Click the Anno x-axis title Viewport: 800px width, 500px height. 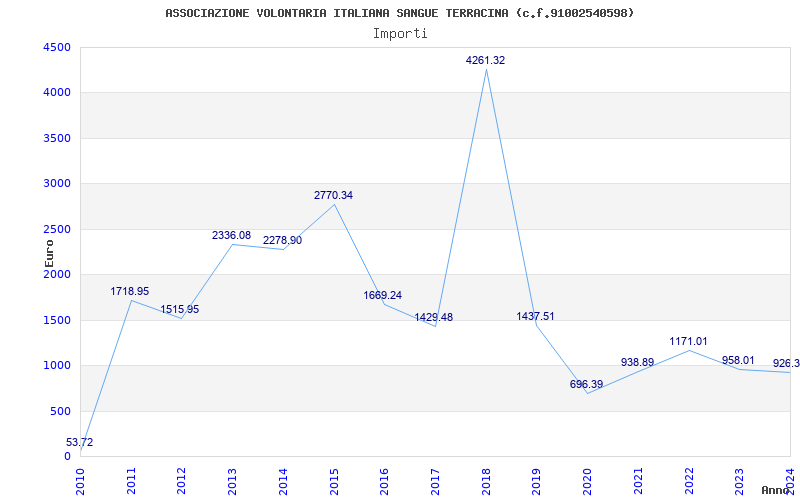click(776, 490)
